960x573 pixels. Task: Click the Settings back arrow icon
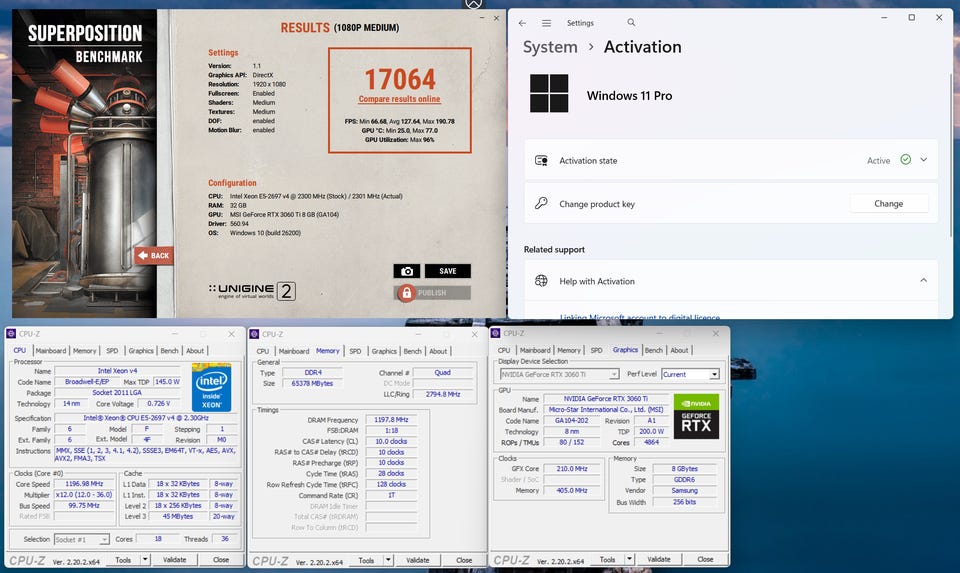click(x=522, y=23)
